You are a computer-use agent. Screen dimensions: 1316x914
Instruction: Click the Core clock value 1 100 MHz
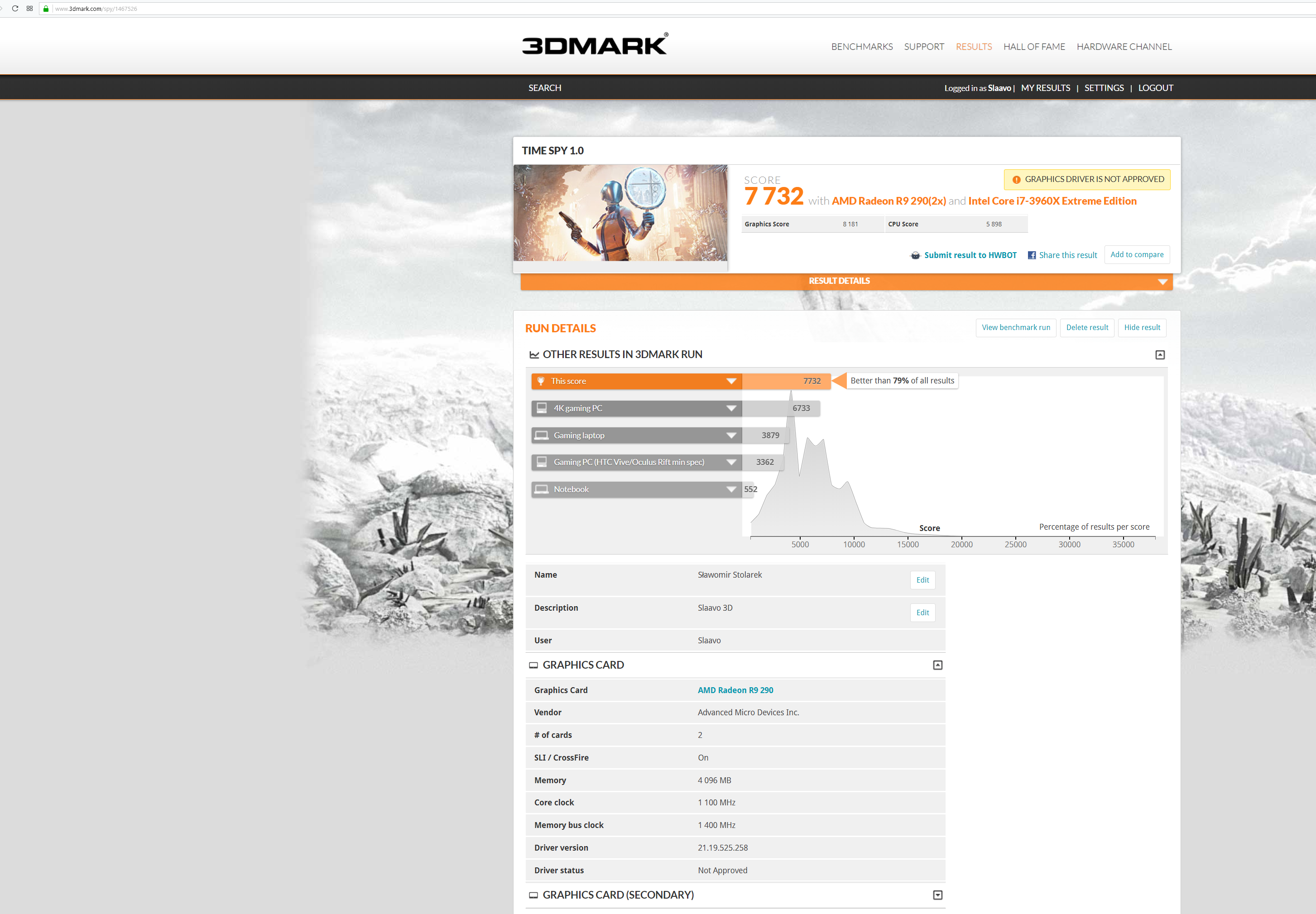tap(716, 803)
